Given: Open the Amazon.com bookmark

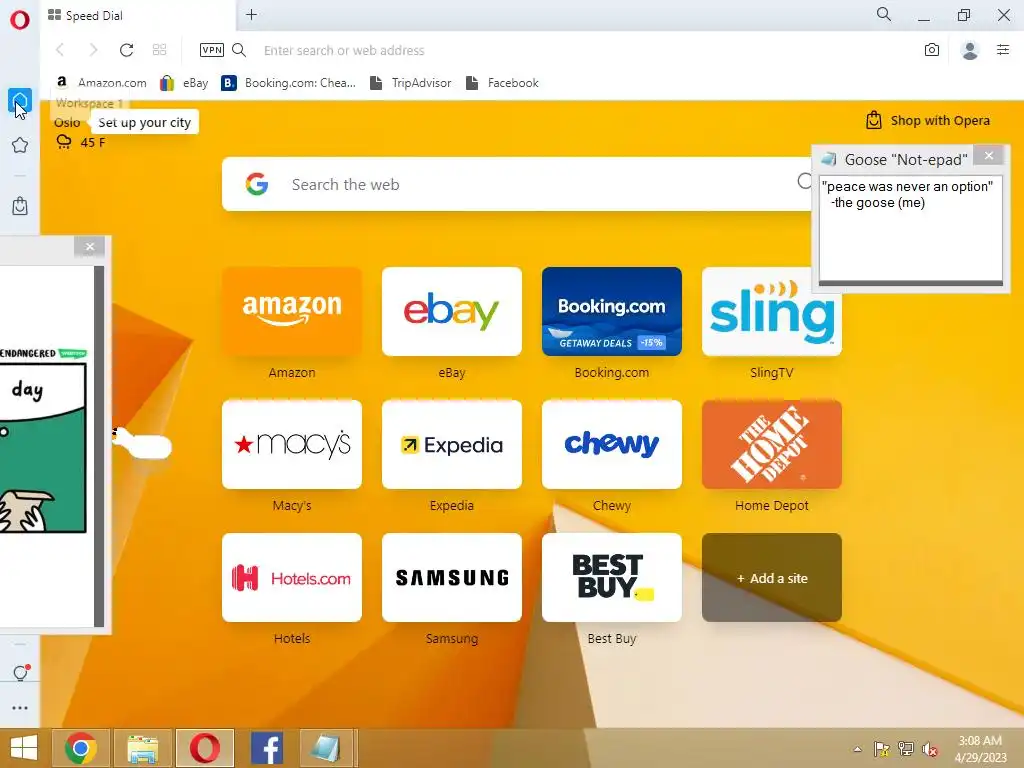Looking at the screenshot, I should click(x=101, y=83).
